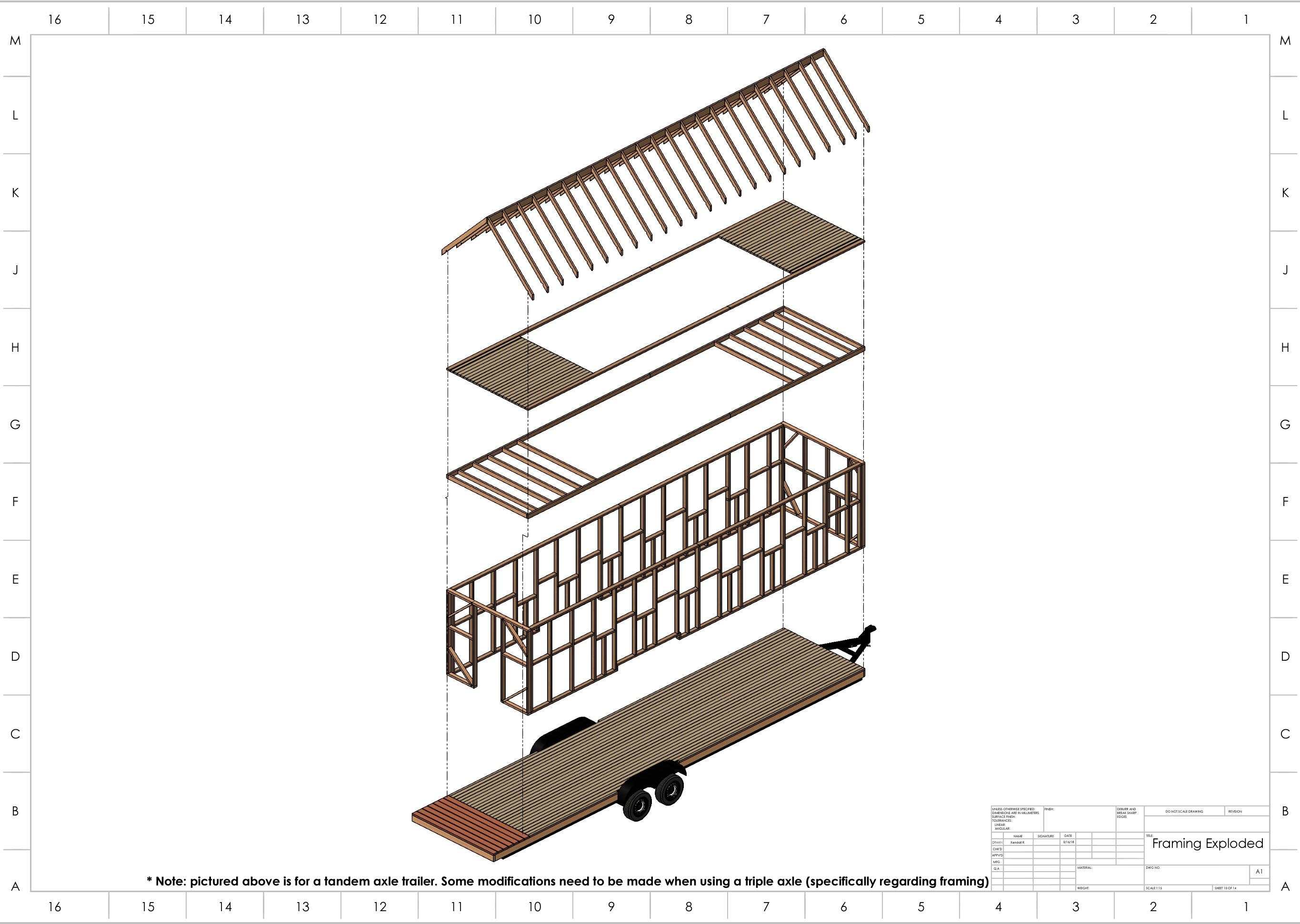Click the date cell '5/16/18'
1300x924 pixels.
click(x=1069, y=842)
